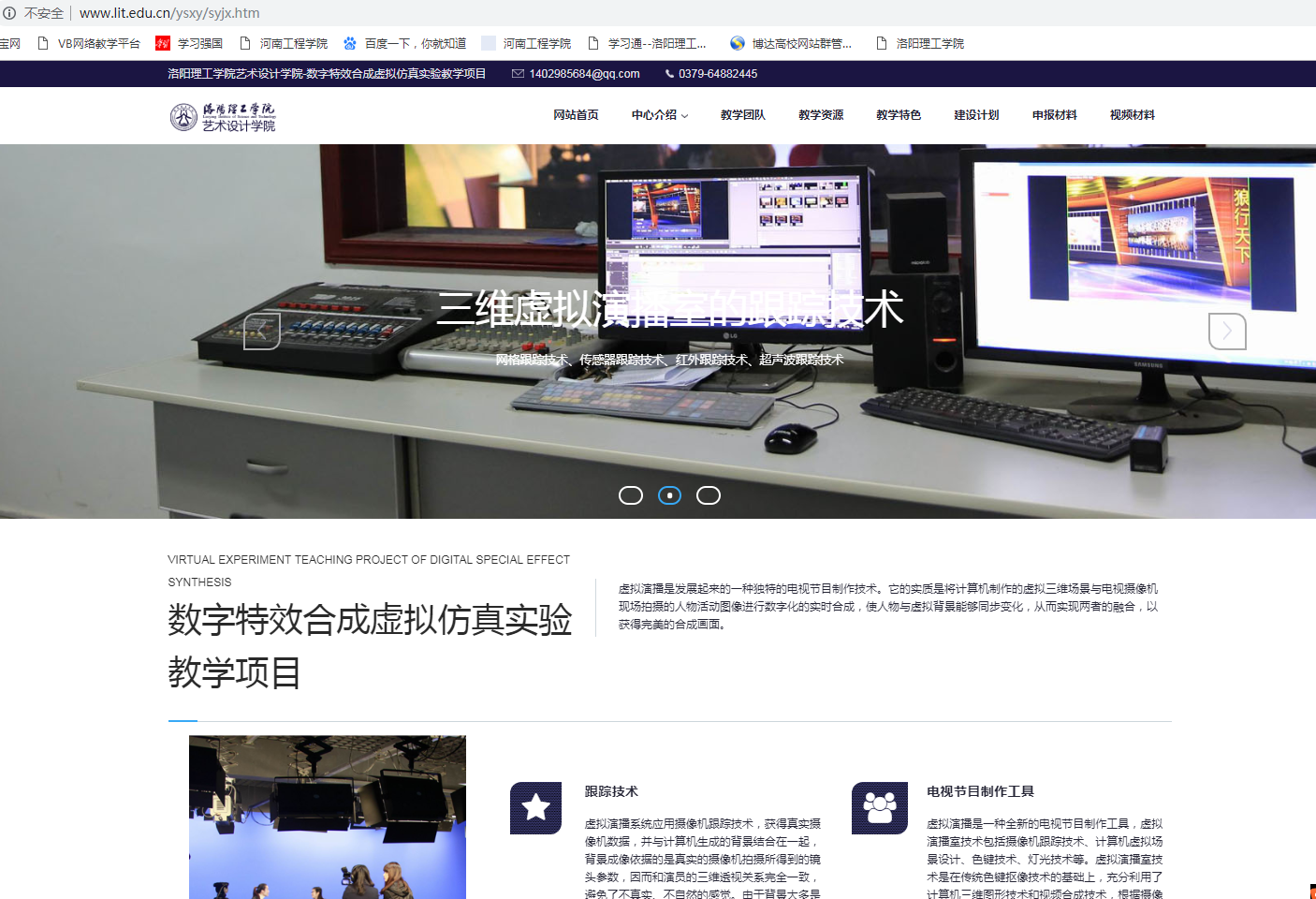Viewport: 1316px width, 899px height.
Task: Click the star icon beside 跟踪技术
Action: [x=535, y=807]
